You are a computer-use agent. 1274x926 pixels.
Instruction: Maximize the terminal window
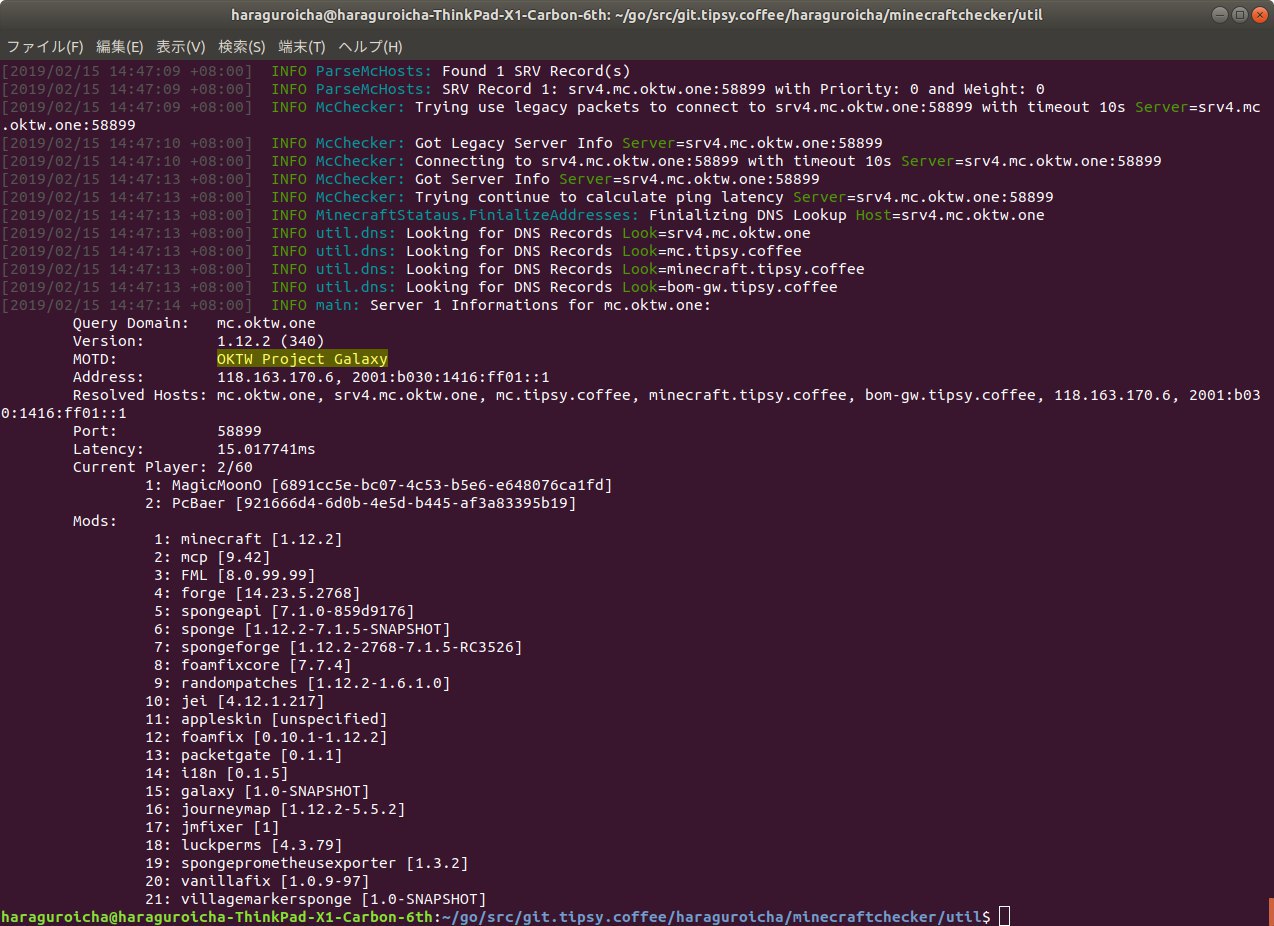[1239, 14]
